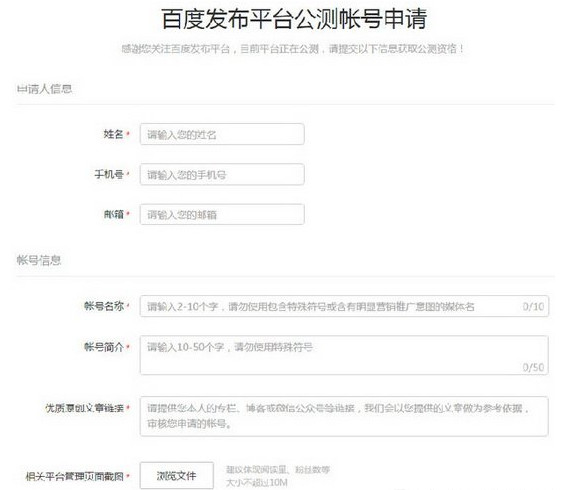Click the upload hint text 大小不超过10M
Image resolution: width=564 pixels, height=490 pixels.
pos(257,482)
